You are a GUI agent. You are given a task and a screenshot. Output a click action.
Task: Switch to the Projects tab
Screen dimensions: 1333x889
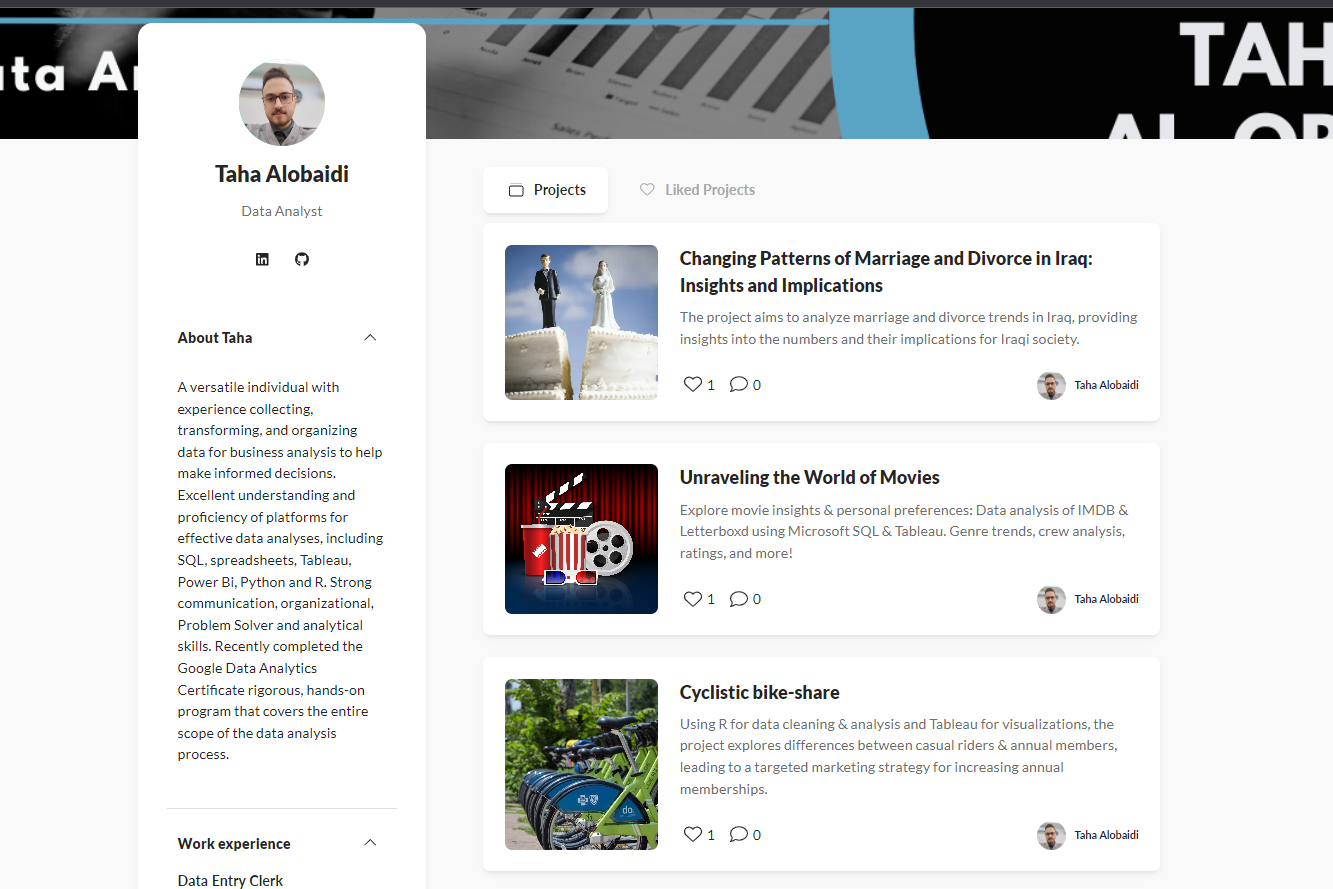[545, 190]
